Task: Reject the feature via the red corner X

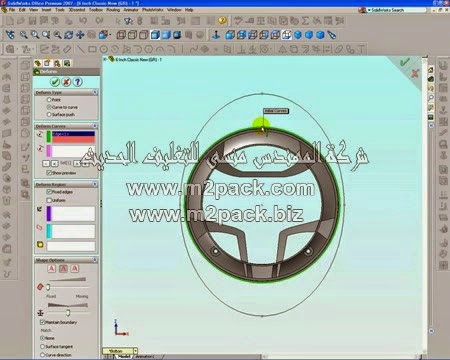Action: tap(415, 73)
